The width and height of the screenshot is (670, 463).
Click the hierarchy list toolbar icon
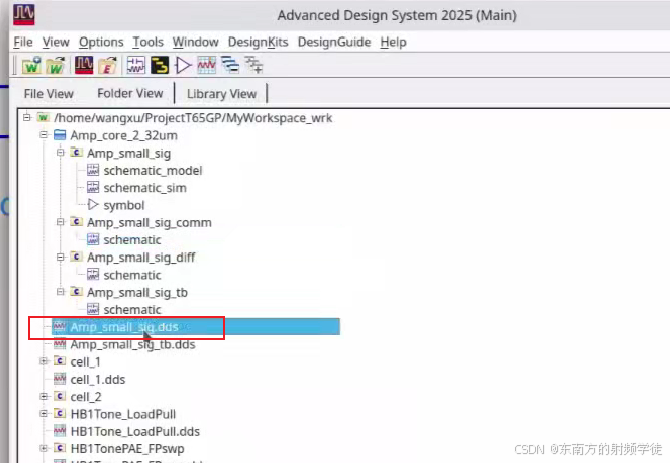230,65
